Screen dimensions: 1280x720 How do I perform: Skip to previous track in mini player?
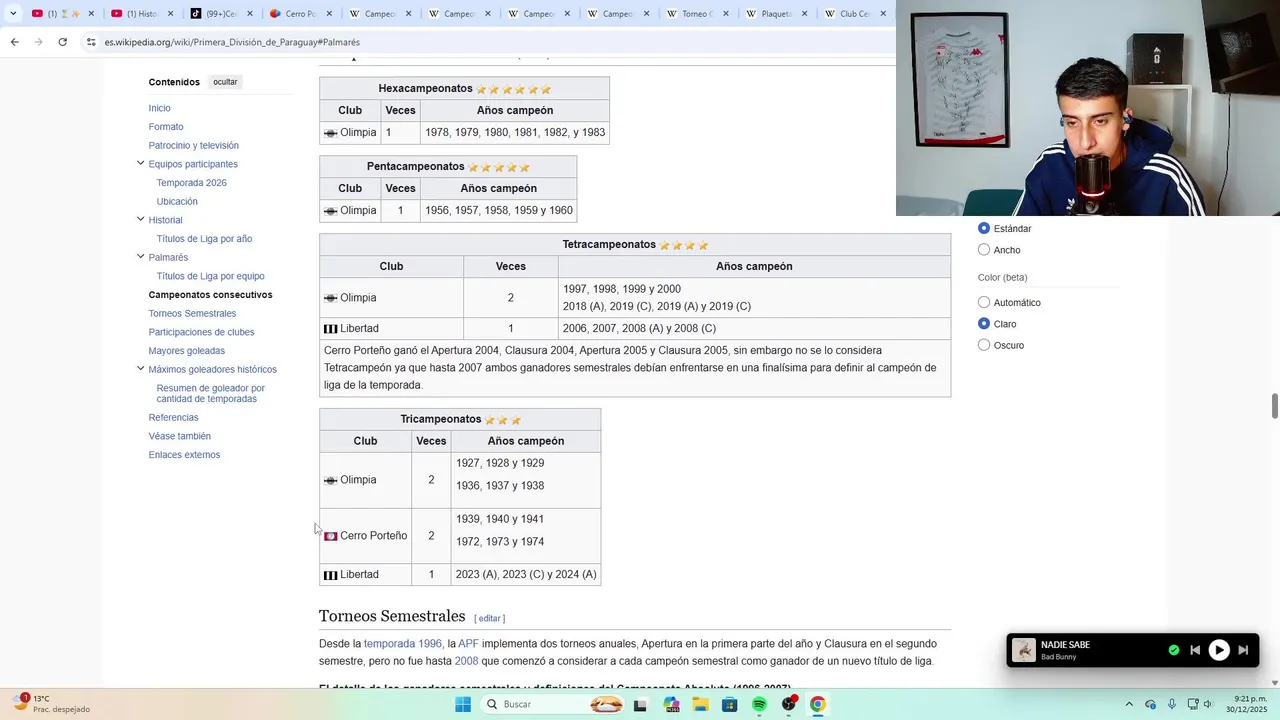(1195, 650)
